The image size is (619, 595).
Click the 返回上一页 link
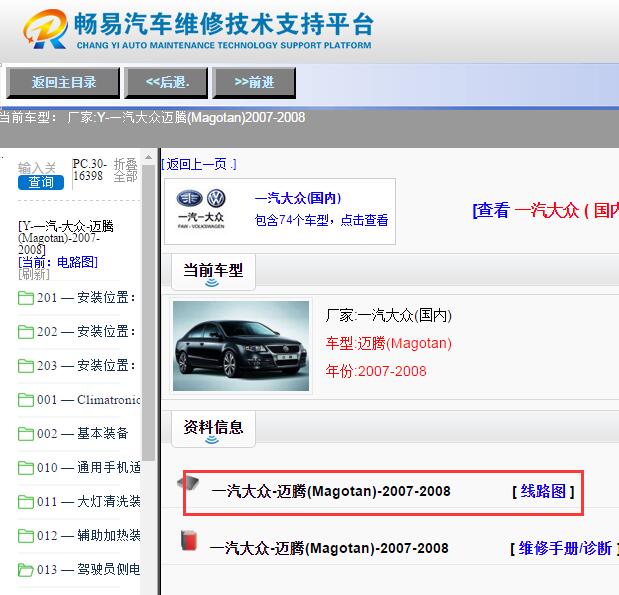click(199, 164)
